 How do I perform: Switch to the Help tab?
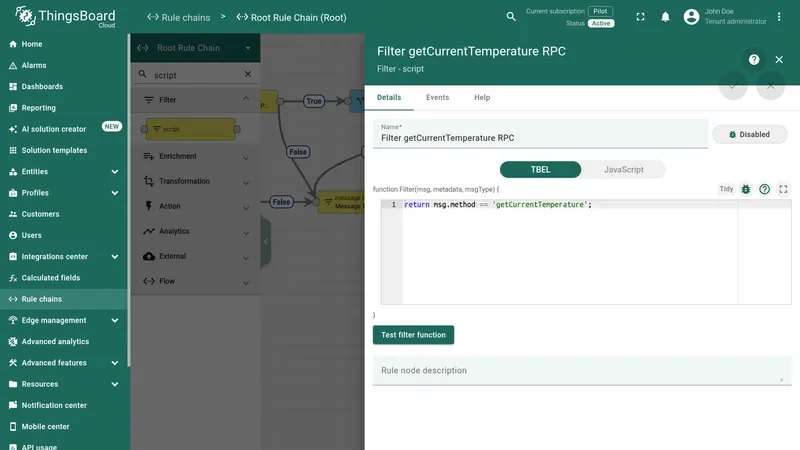click(482, 97)
